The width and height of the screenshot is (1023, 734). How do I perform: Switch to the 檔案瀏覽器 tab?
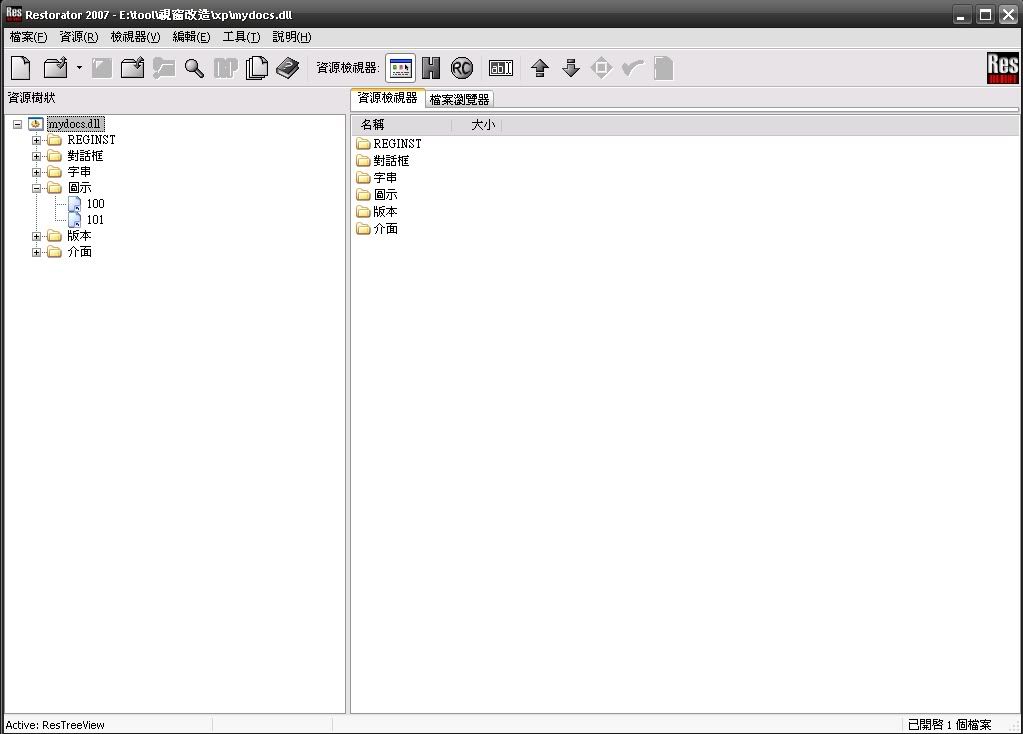click(459, 100)
